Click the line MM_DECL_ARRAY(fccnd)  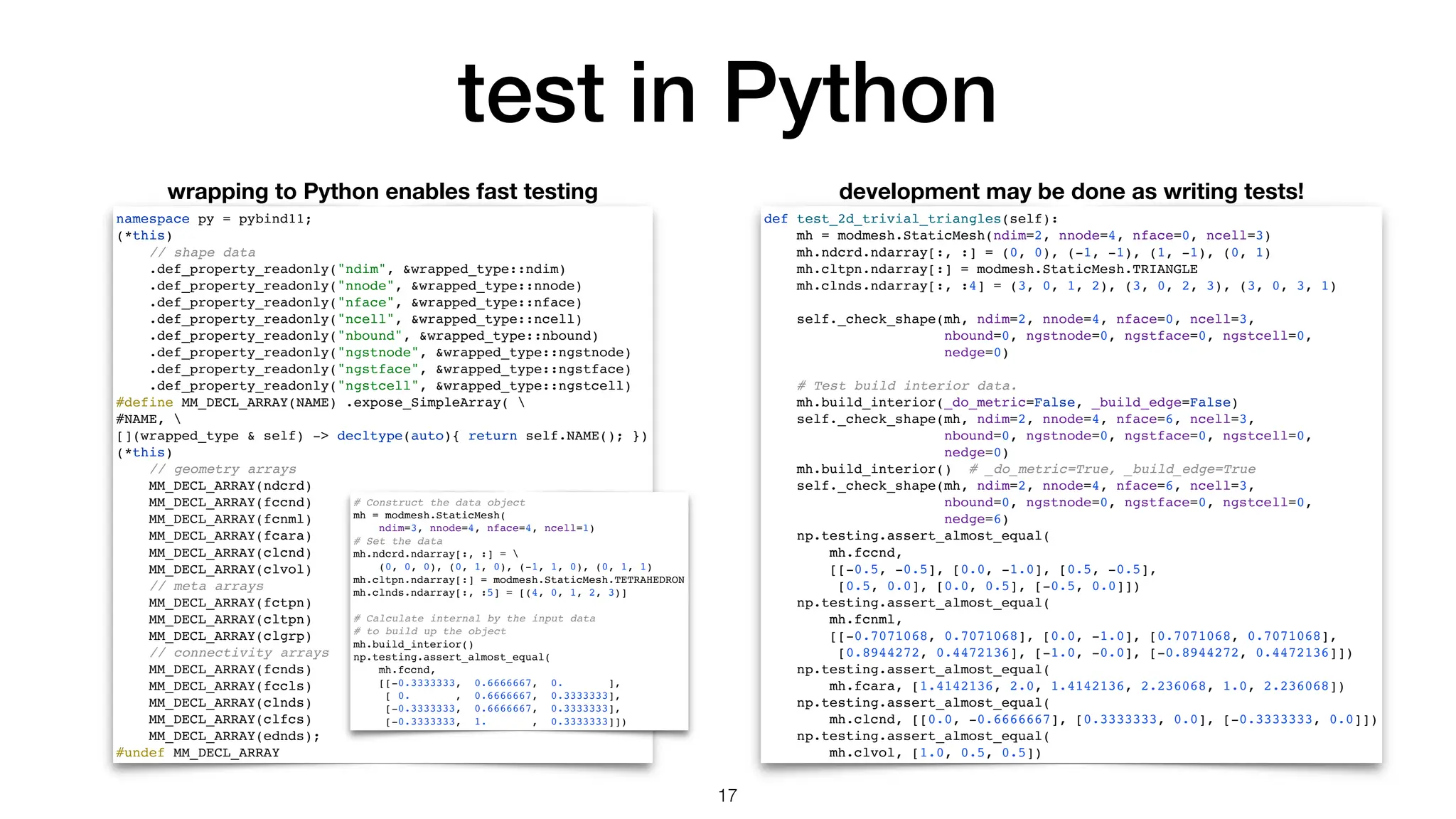pos(230,503)
